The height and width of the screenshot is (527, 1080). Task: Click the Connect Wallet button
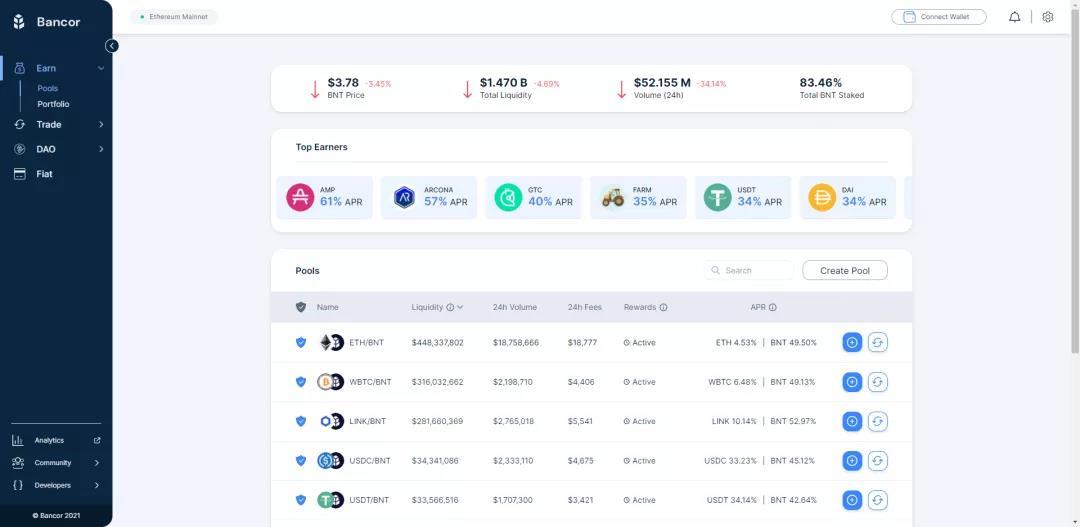(938, 17)
